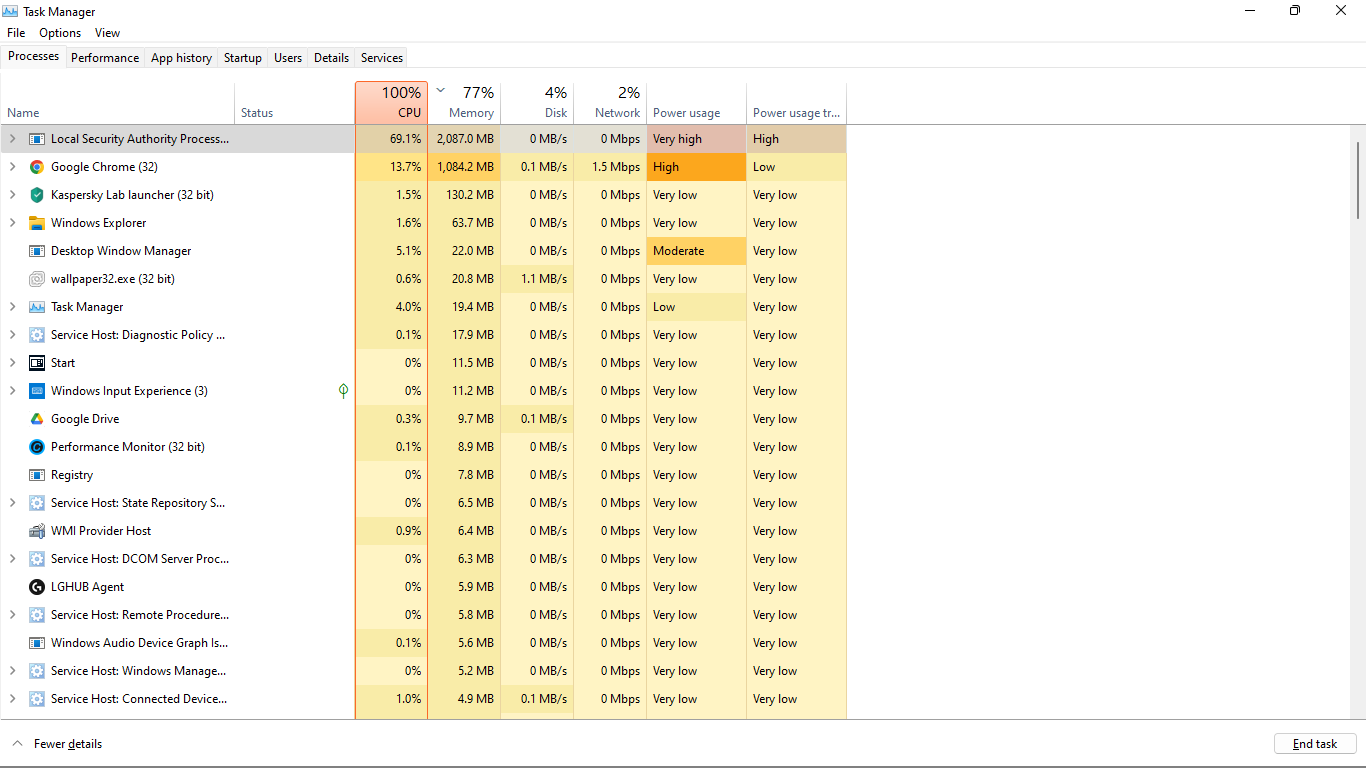Switch to the Services tab

click(x=382, y=58)
